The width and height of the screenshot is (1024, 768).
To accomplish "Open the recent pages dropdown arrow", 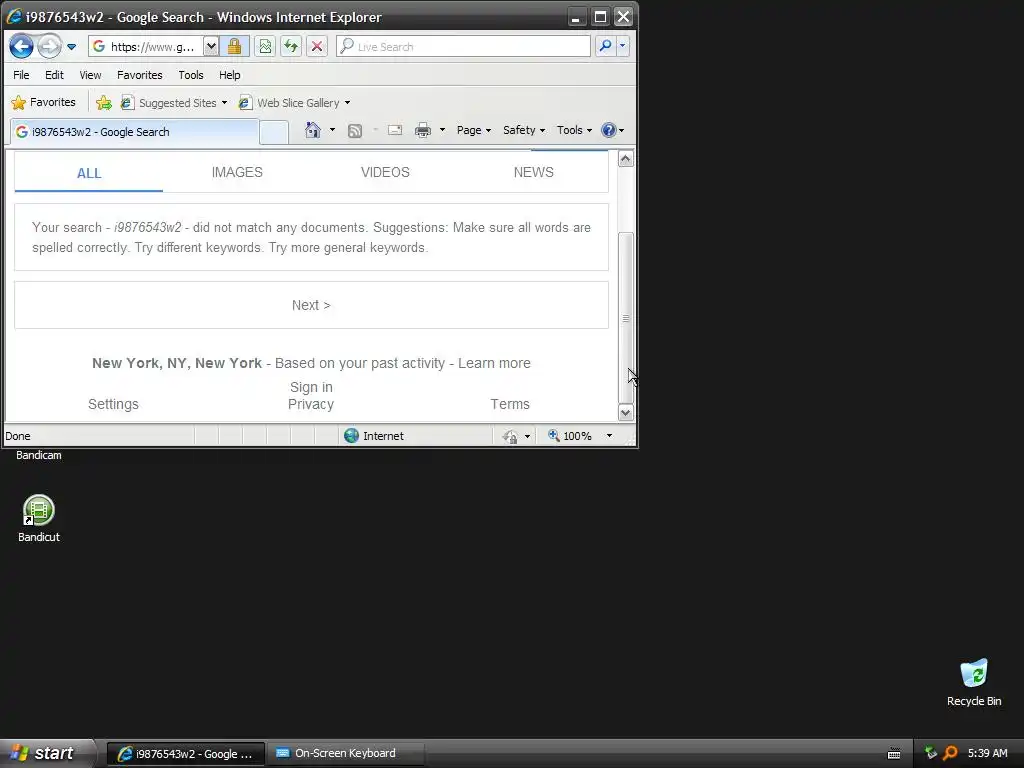I will pos(71,47).
